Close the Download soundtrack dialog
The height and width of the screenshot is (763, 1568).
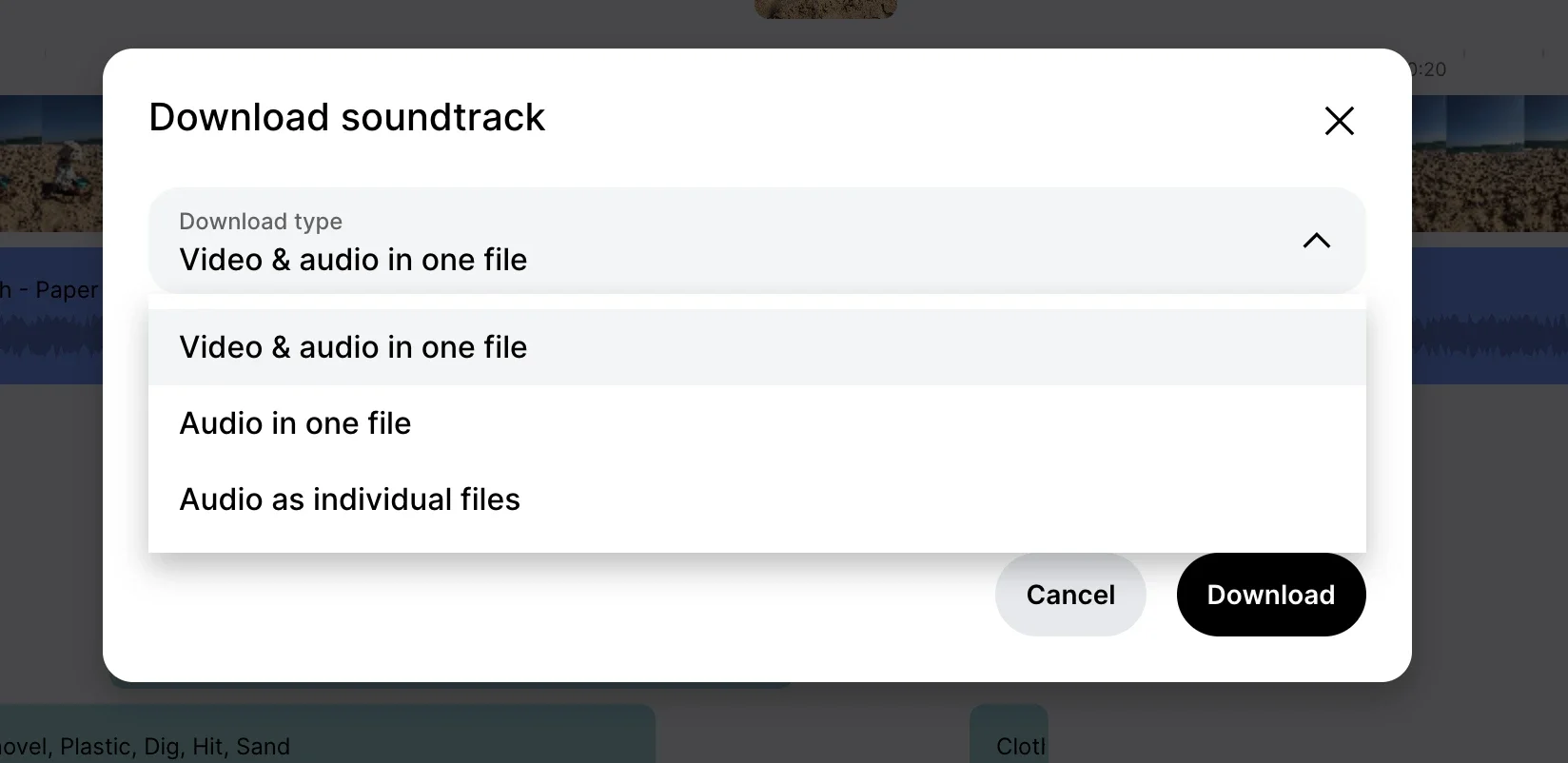pyautogui.click(x=1339, y=121)
